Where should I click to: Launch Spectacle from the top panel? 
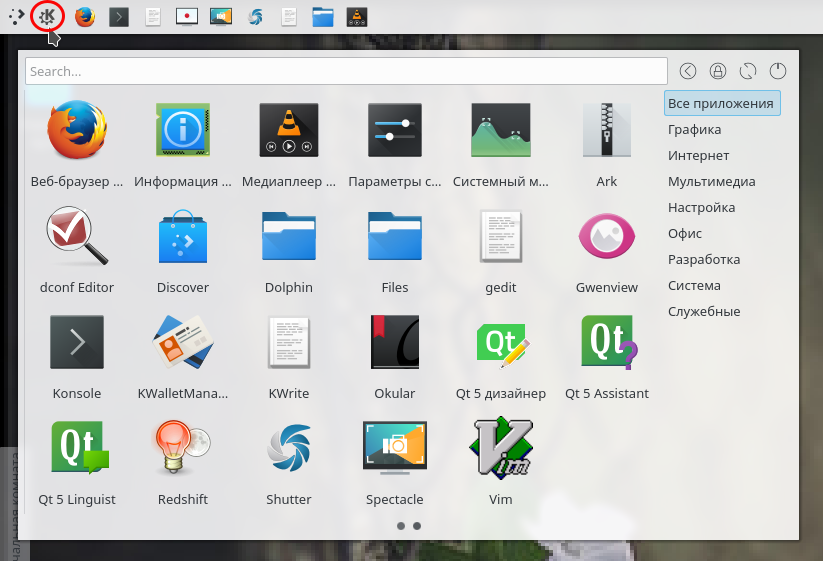coord(221,17)
